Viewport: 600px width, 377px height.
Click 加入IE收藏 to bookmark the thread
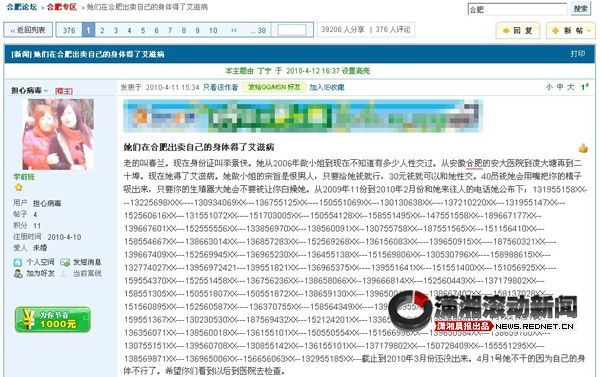(327, 87)
